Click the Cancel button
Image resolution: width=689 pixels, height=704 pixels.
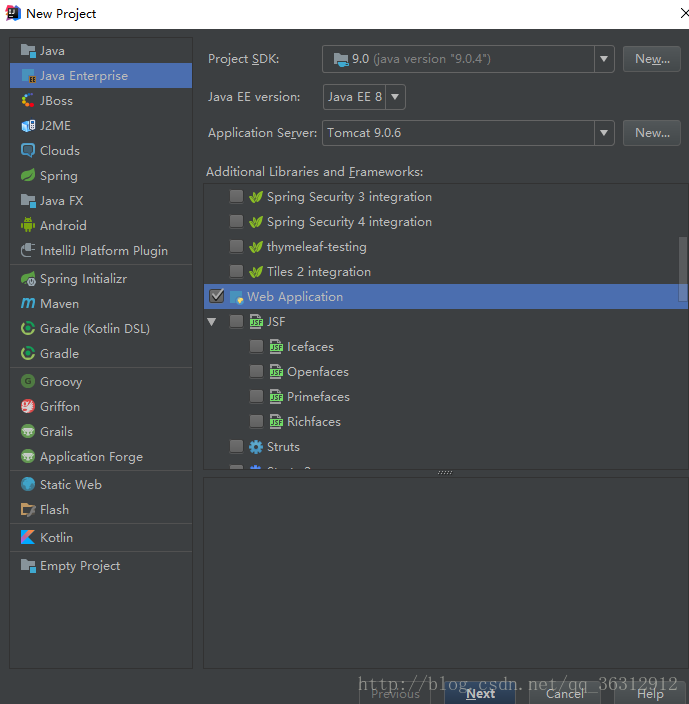click(x=565, y=693)
